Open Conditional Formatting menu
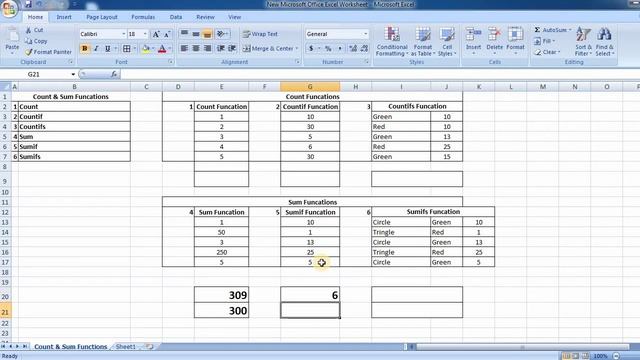Image resolution: width=640 pixels, height=360 pixels. [392, 41]
